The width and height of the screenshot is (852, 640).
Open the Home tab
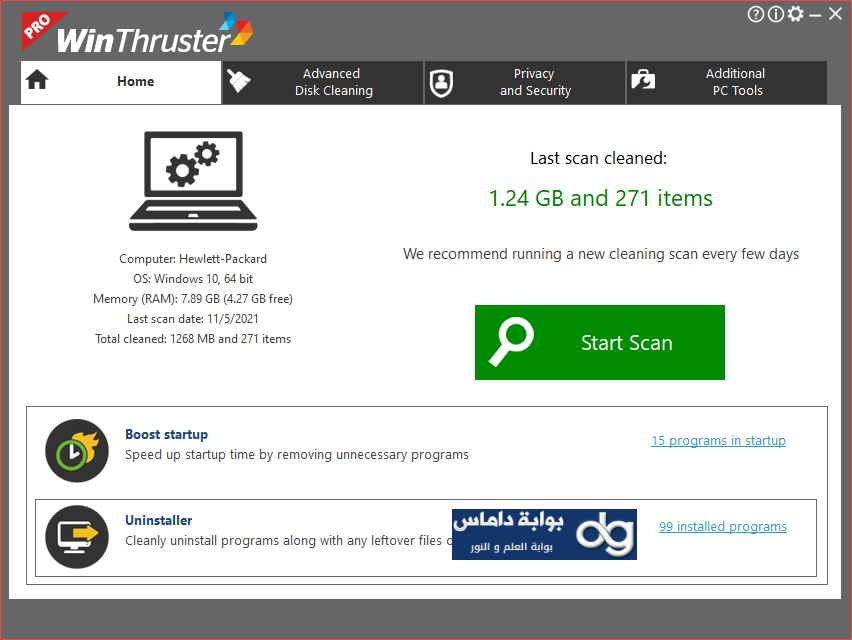(121, 82)
